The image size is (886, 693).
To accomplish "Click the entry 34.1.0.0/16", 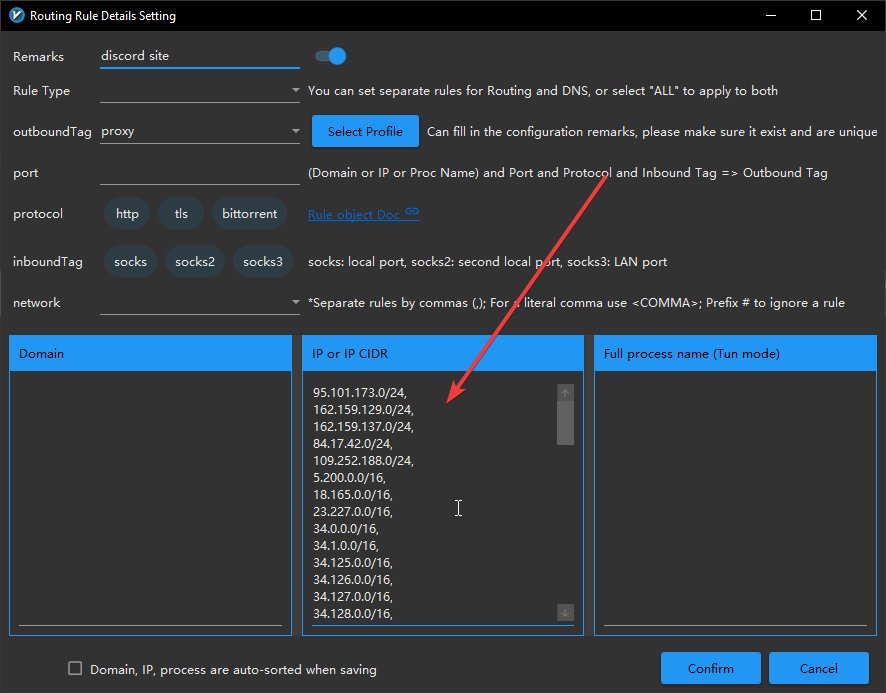I will tap(346, 545).
